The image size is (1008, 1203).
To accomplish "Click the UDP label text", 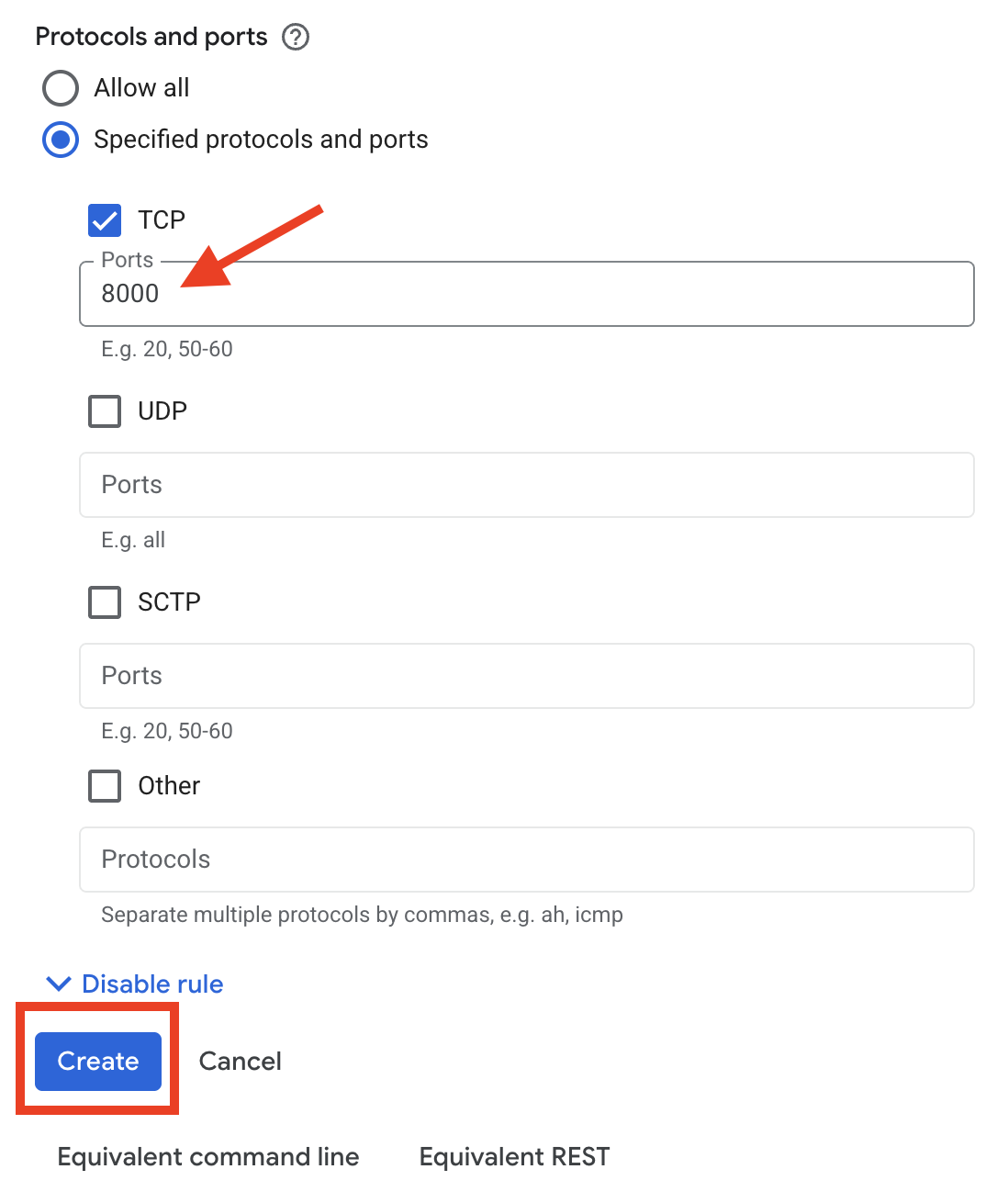I will pos(162,411).
